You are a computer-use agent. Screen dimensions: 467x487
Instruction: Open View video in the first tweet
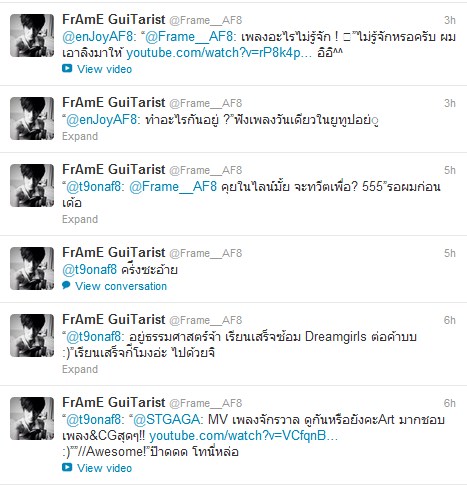pyautogui.click(x=104, y=69)
